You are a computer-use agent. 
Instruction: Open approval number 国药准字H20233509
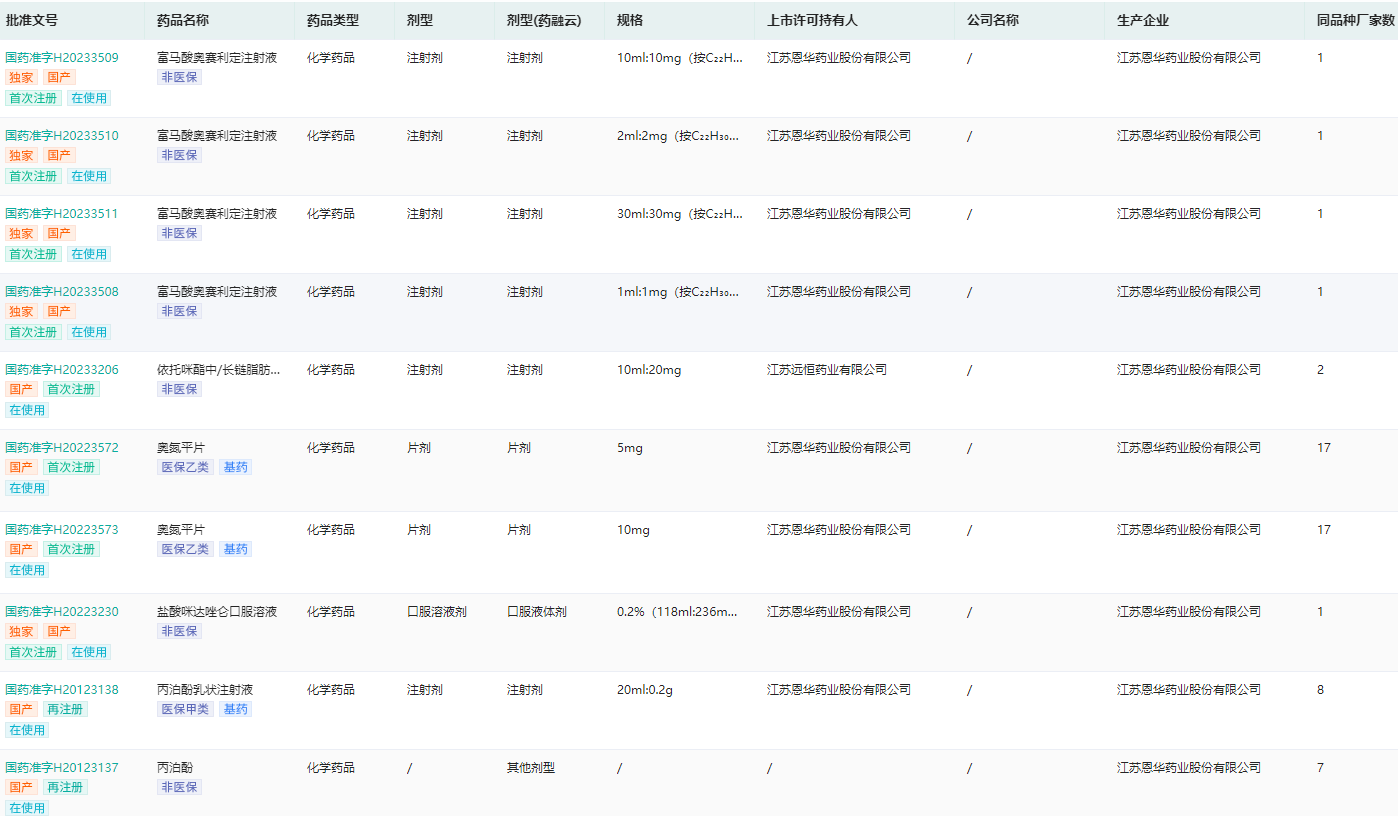click(x=62, y=58)
